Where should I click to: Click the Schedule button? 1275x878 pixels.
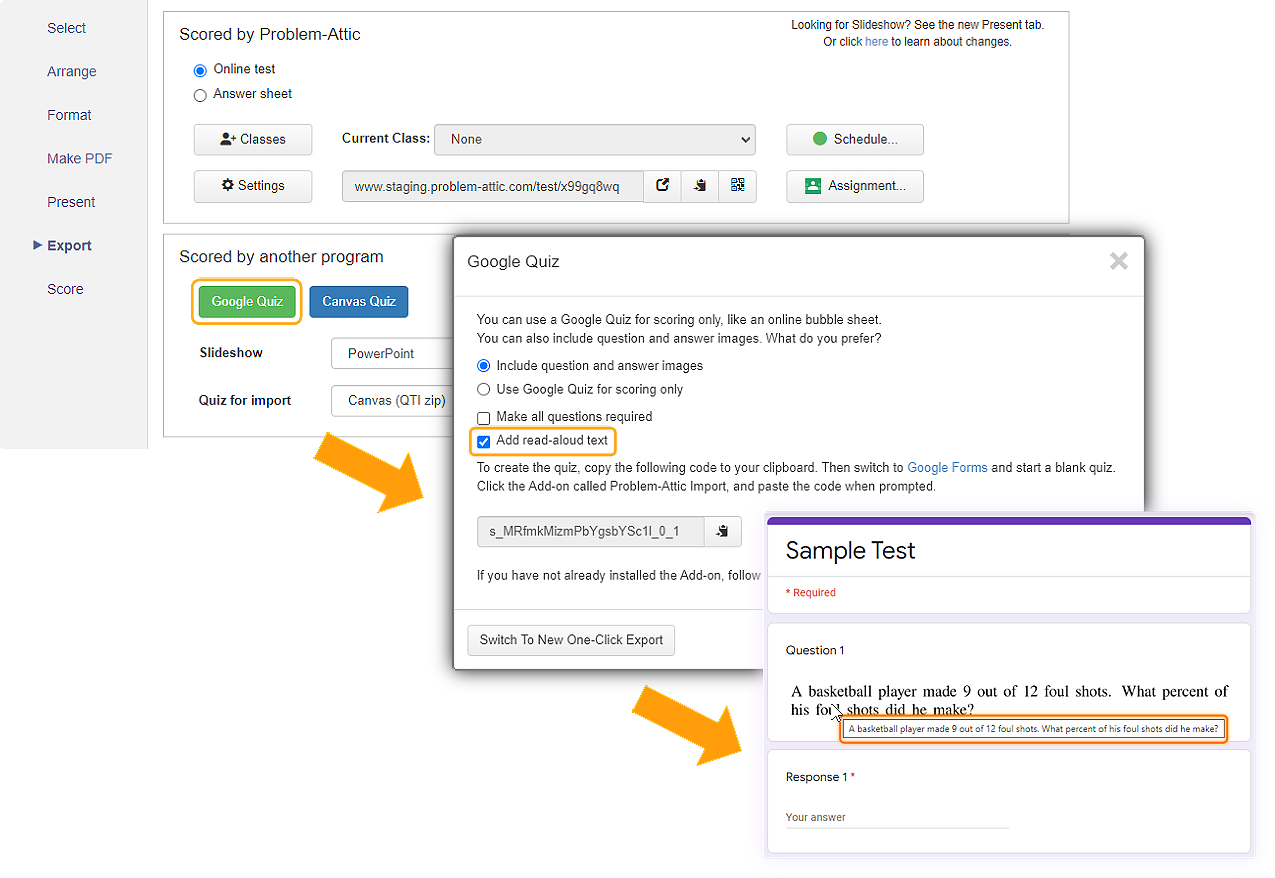tap(855, 140)
